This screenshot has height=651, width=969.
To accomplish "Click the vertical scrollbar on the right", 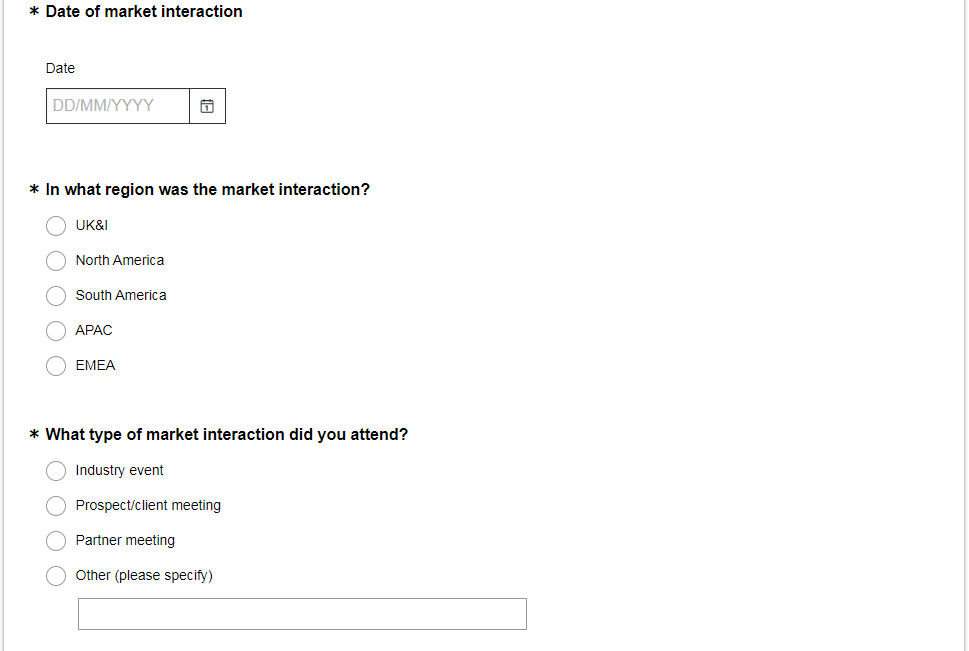I will tap(963, 325).
